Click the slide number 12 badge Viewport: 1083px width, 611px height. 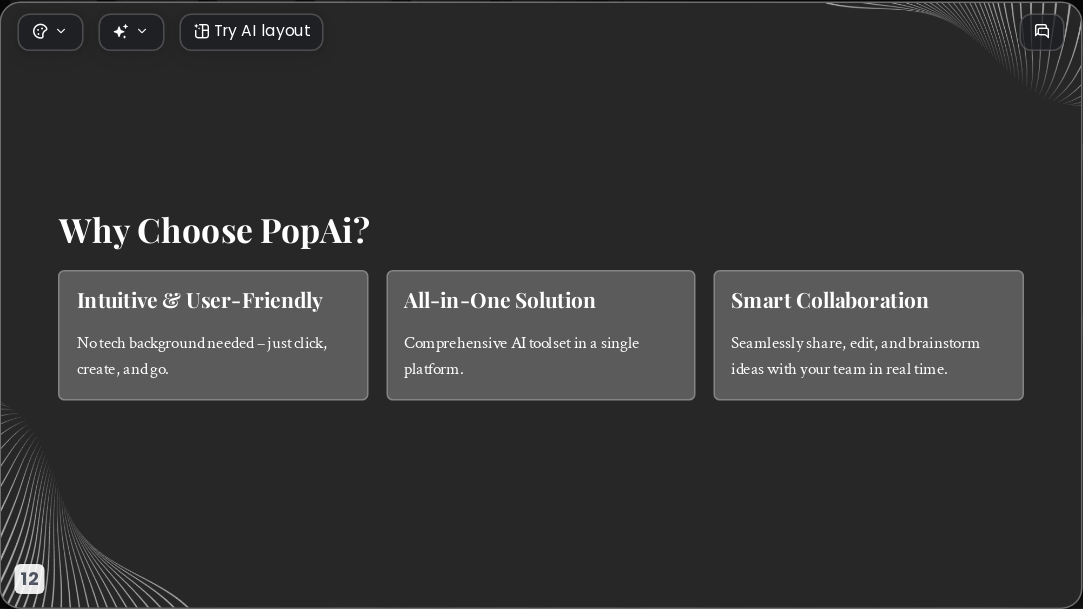tap(29, 579)
